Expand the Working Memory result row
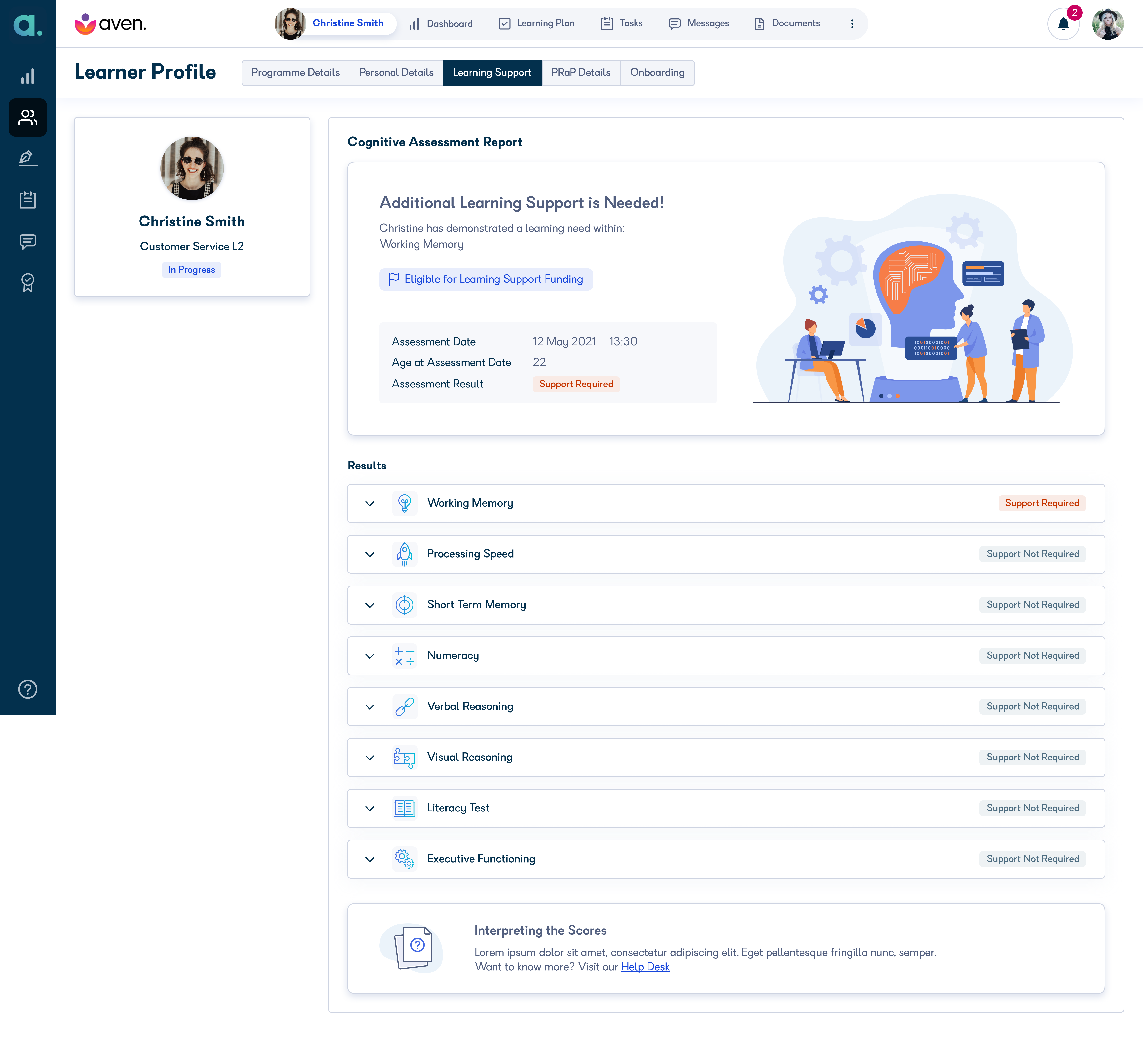1143x1064 pixels. (x=370, y=503)
